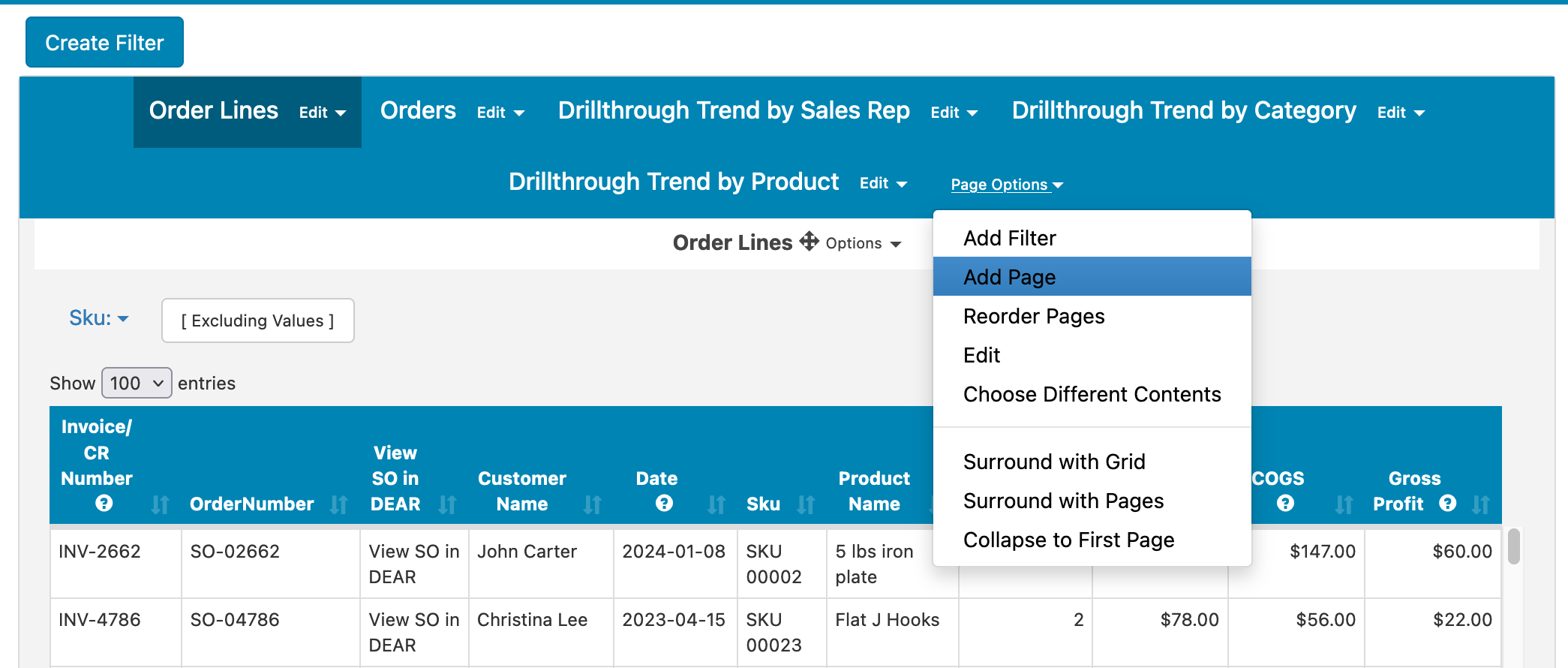Click the Excluding Values filter box
Viewport: 1568px width, 668px height.
(258, 320)
